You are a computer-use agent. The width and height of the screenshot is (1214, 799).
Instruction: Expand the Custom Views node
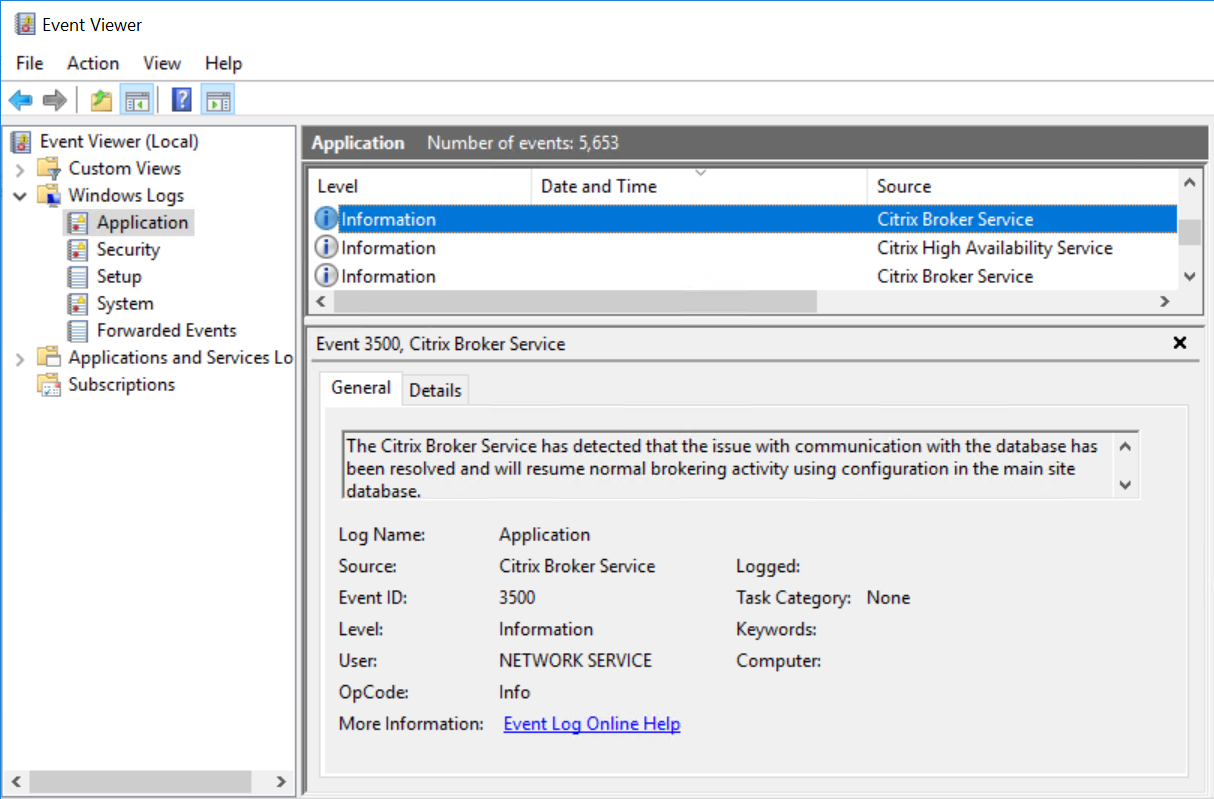tap(20, 169)
